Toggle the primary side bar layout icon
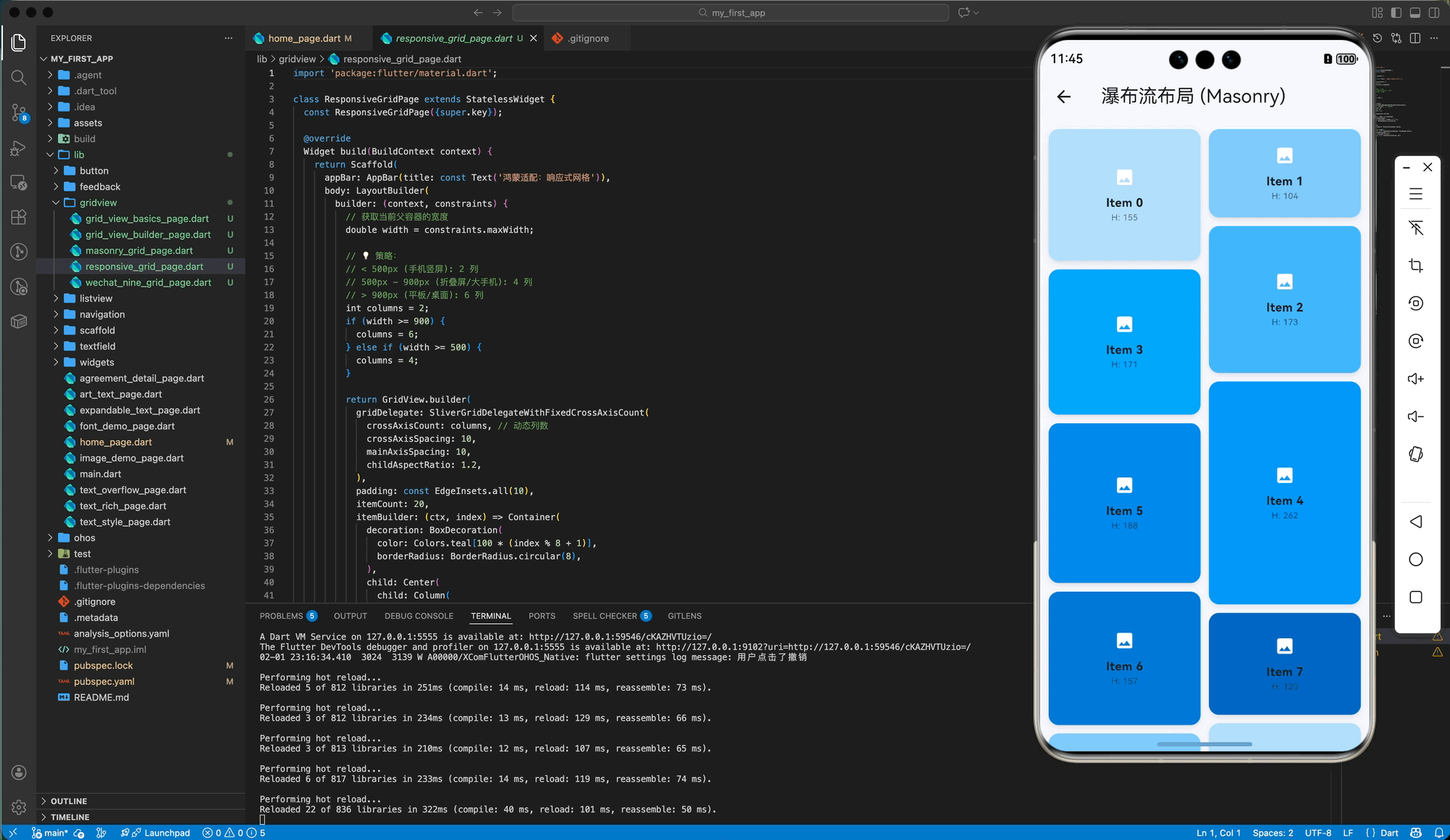The height and width of the screenshot is (840, 1450). (x=1396, y=12)
